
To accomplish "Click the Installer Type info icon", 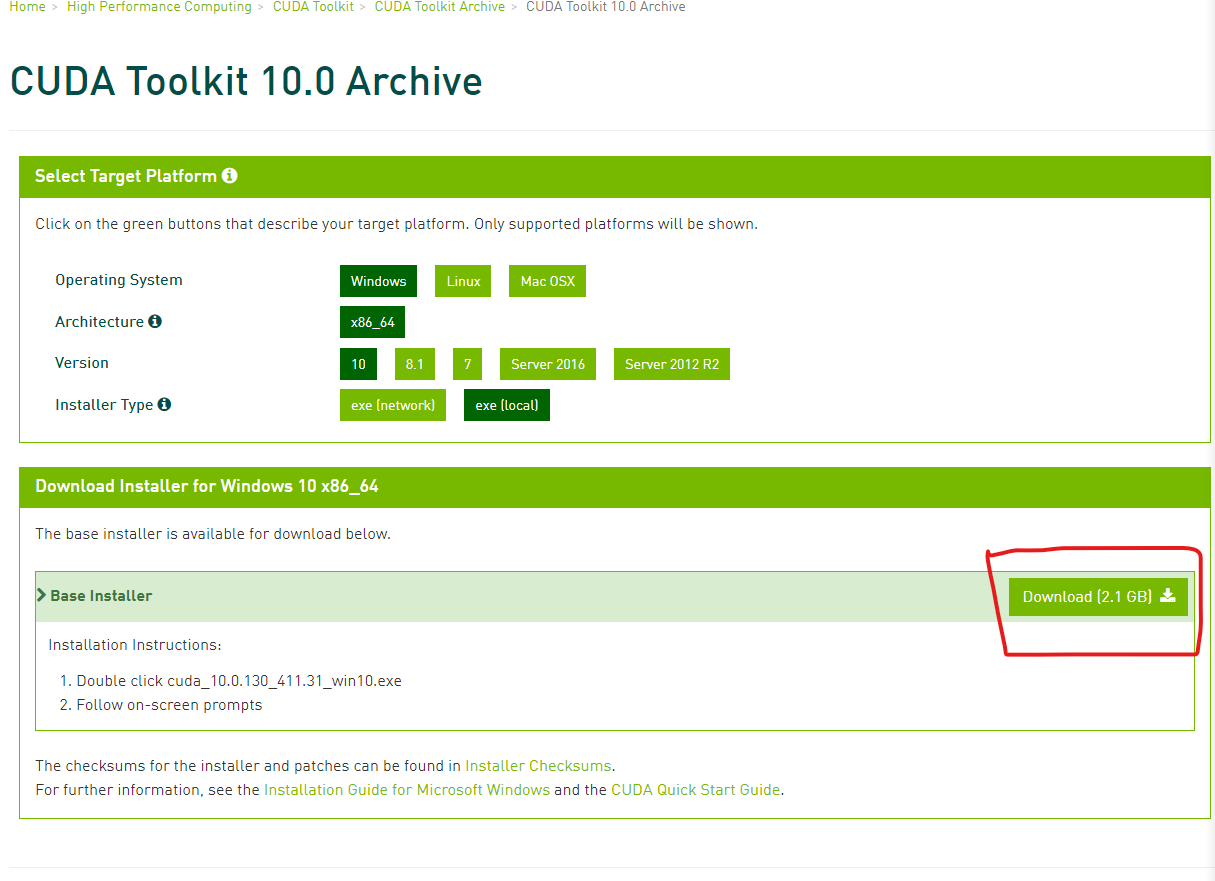I will click(x=164, y=405).
